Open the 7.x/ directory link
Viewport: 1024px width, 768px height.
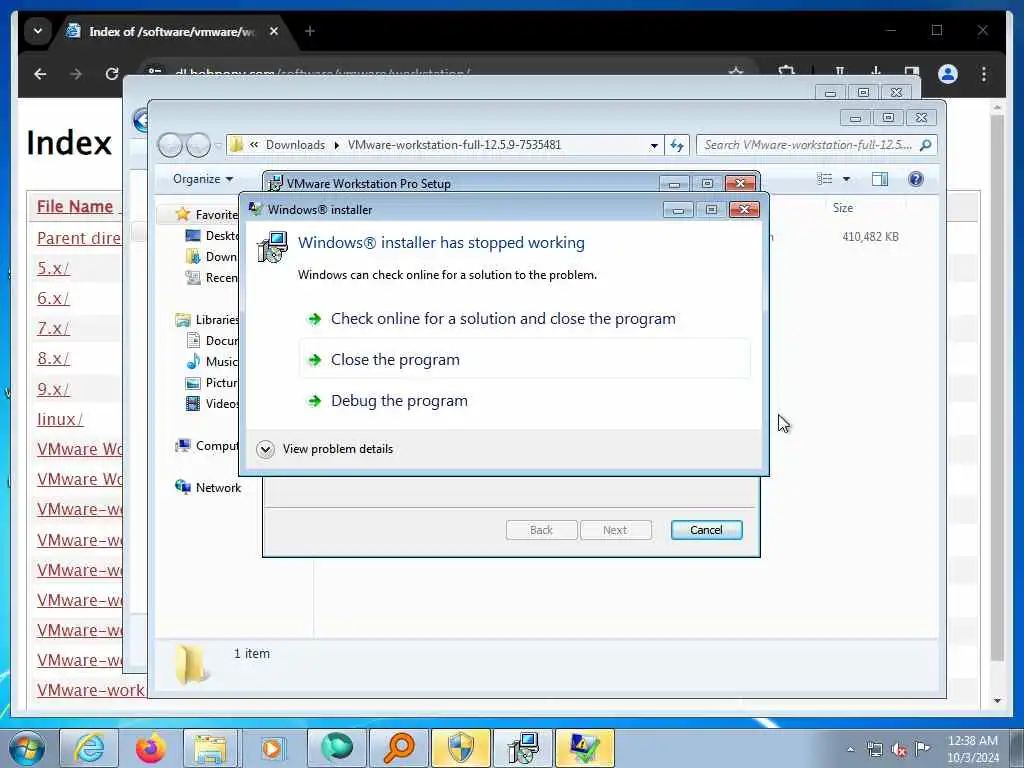click(x=53, y=328)
